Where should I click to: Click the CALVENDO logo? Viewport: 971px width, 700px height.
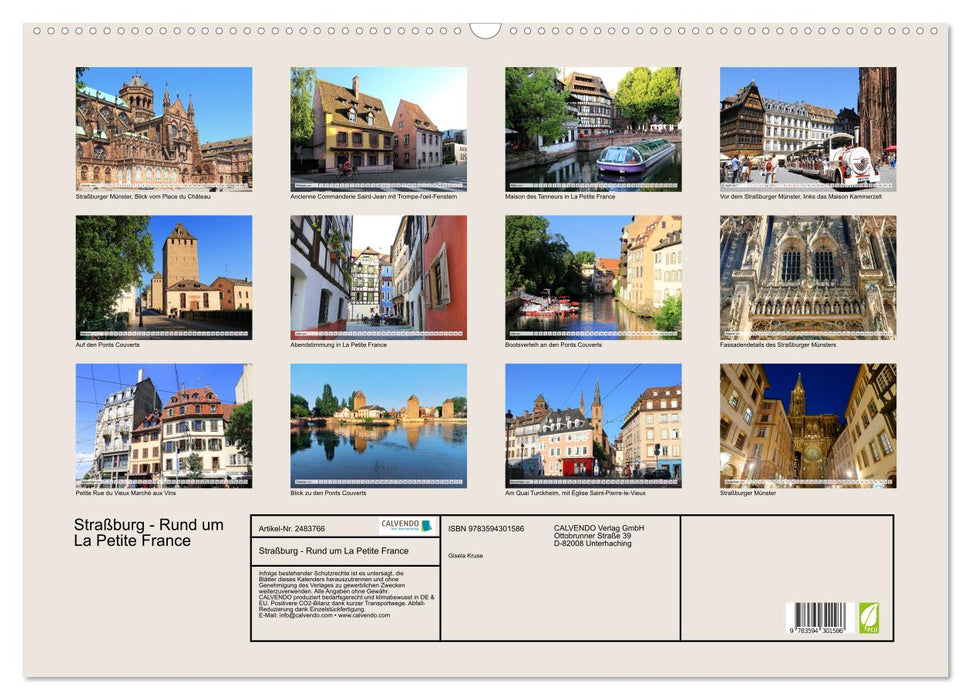tap(406, 526)
